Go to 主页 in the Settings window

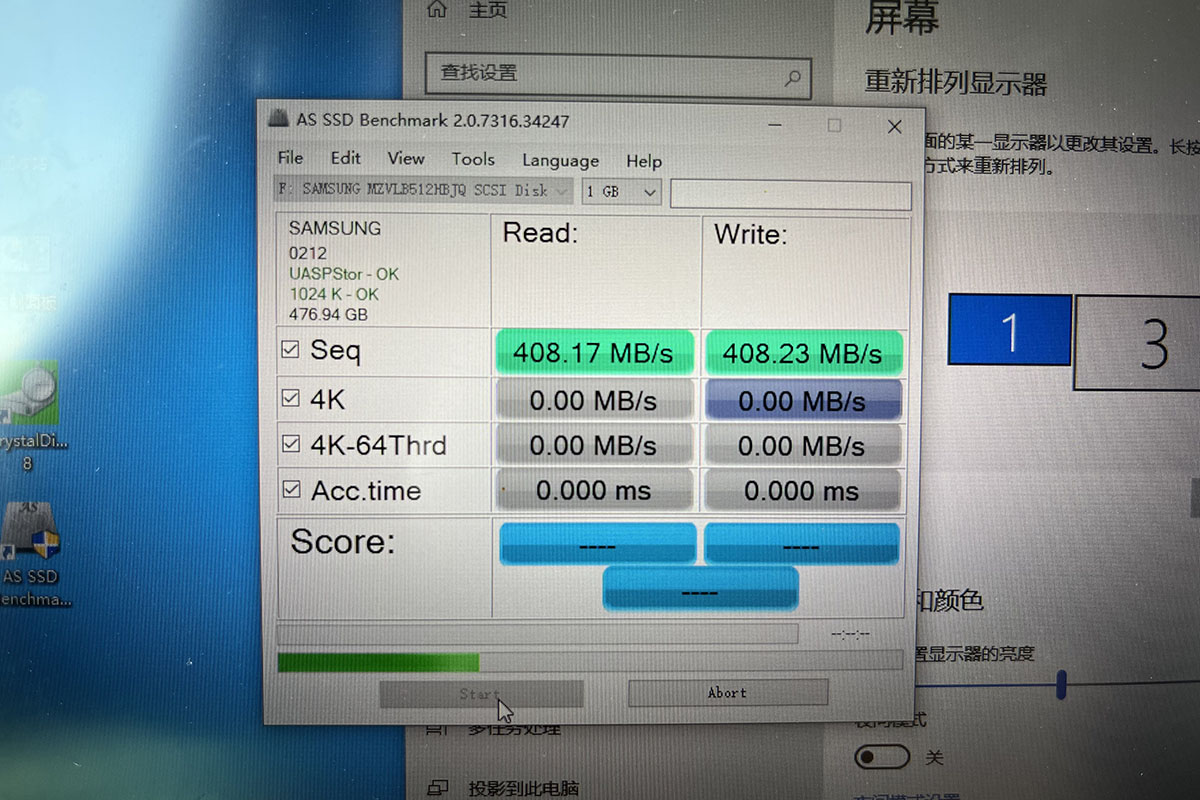488,10
